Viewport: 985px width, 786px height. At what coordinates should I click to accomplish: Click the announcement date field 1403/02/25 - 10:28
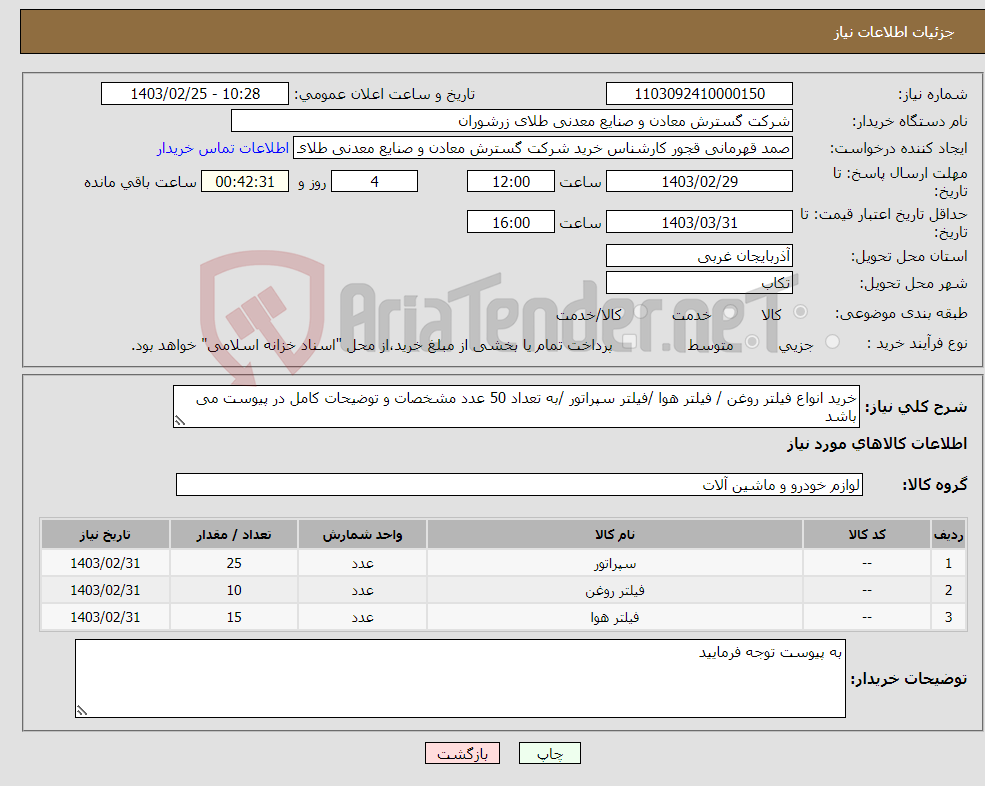tap(195, 94)
